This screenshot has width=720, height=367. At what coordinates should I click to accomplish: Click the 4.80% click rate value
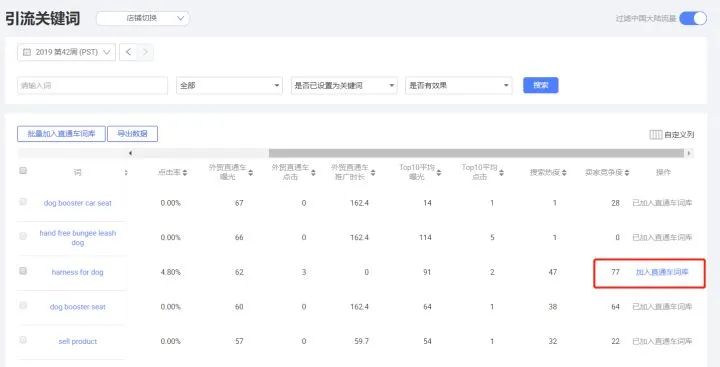[170, 272]
